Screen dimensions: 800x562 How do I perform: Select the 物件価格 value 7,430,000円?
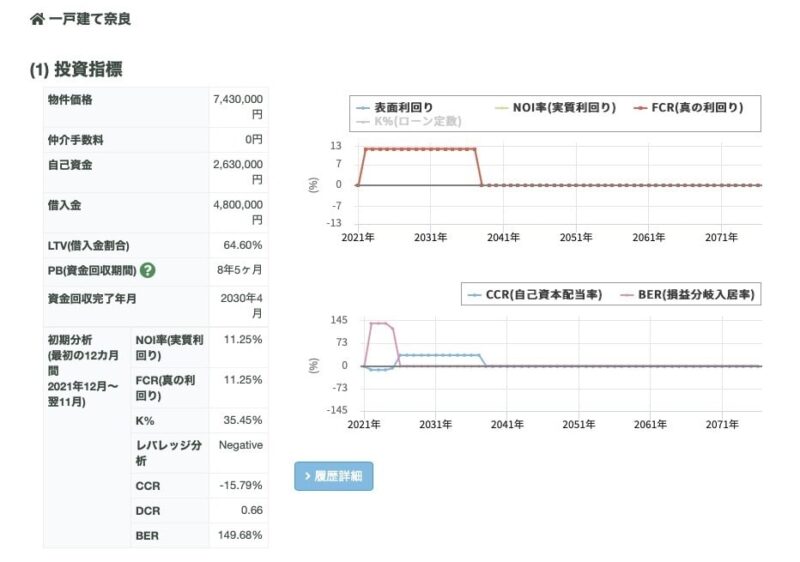[x=238, y=107]
